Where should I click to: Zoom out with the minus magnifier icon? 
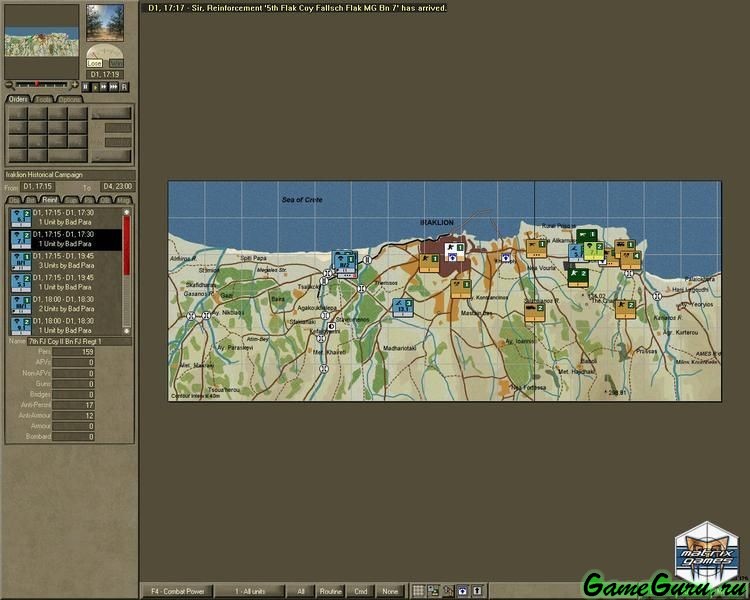click(x=9, y=85)
